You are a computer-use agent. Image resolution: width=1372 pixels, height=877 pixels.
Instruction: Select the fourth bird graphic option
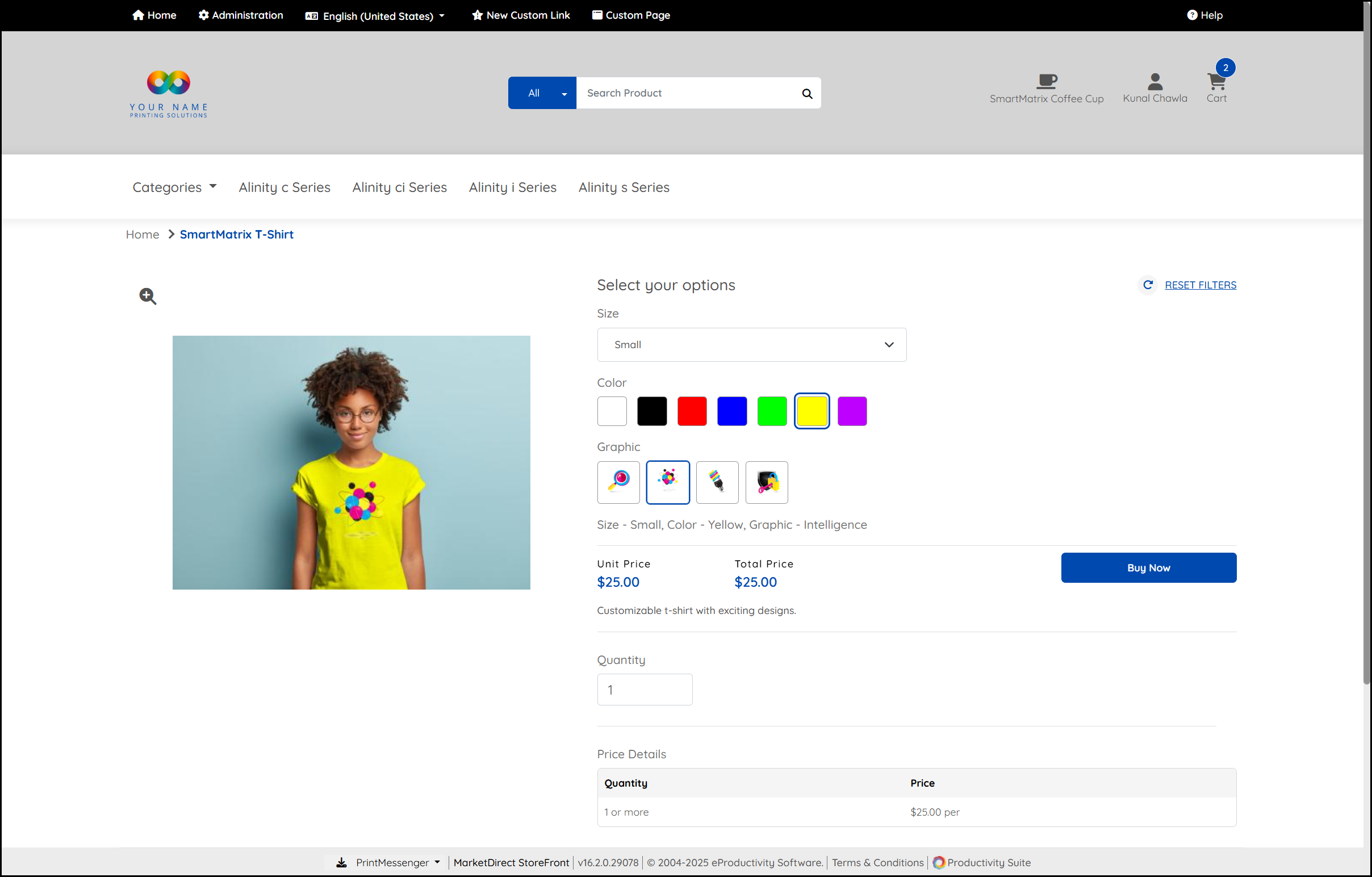coord(766,482)
